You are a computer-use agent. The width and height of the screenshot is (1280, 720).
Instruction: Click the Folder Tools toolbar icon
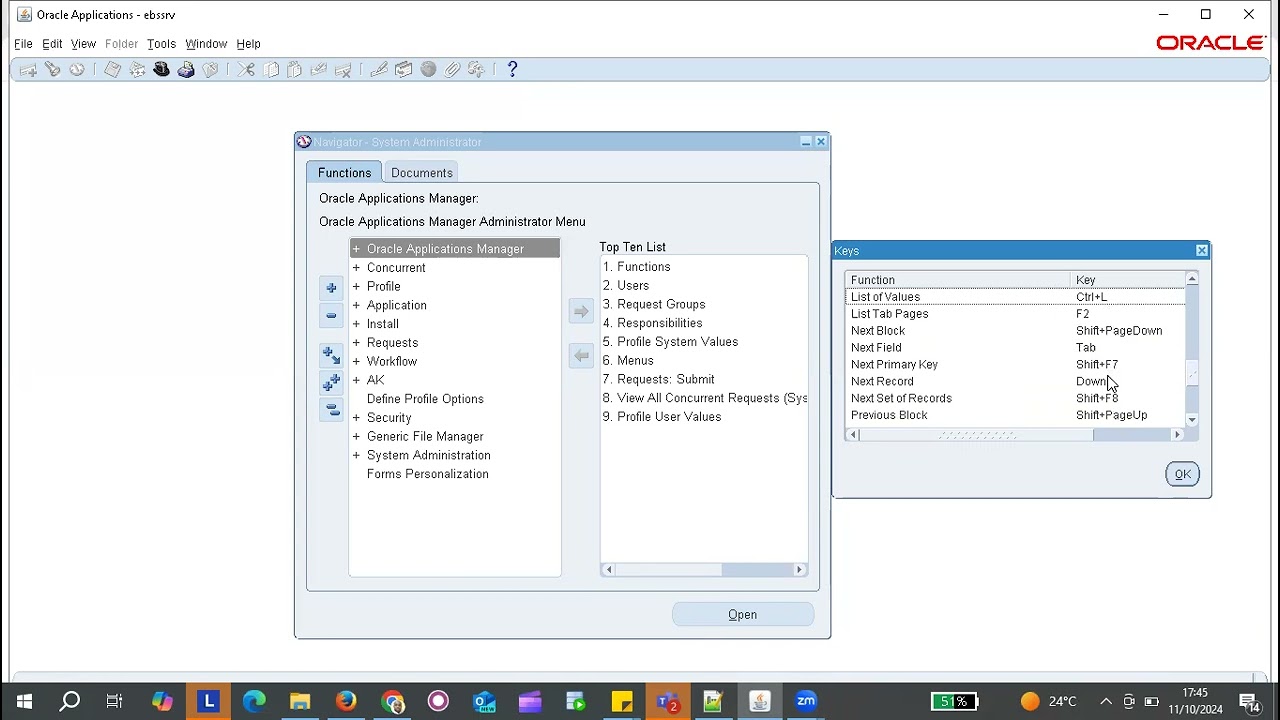(476, 70)
